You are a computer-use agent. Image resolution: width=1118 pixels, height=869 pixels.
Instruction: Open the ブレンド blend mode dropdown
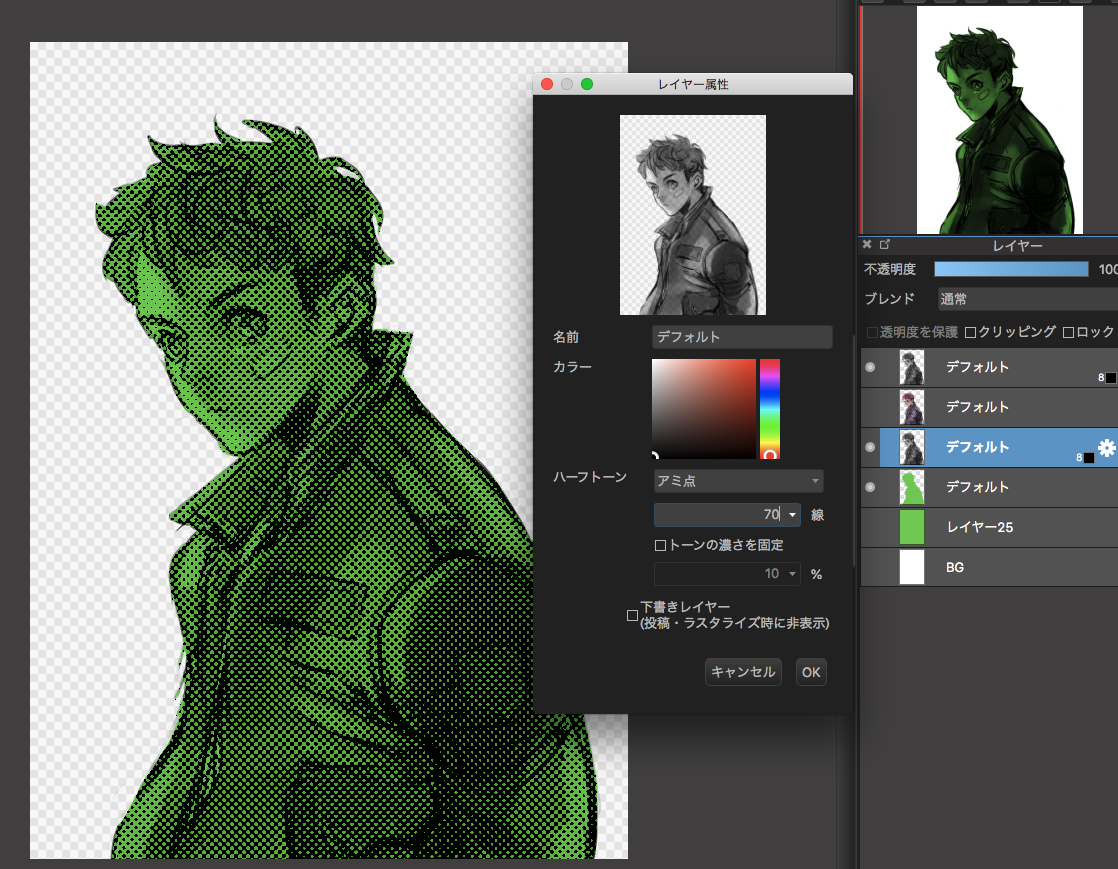[x=1026, y=299]
